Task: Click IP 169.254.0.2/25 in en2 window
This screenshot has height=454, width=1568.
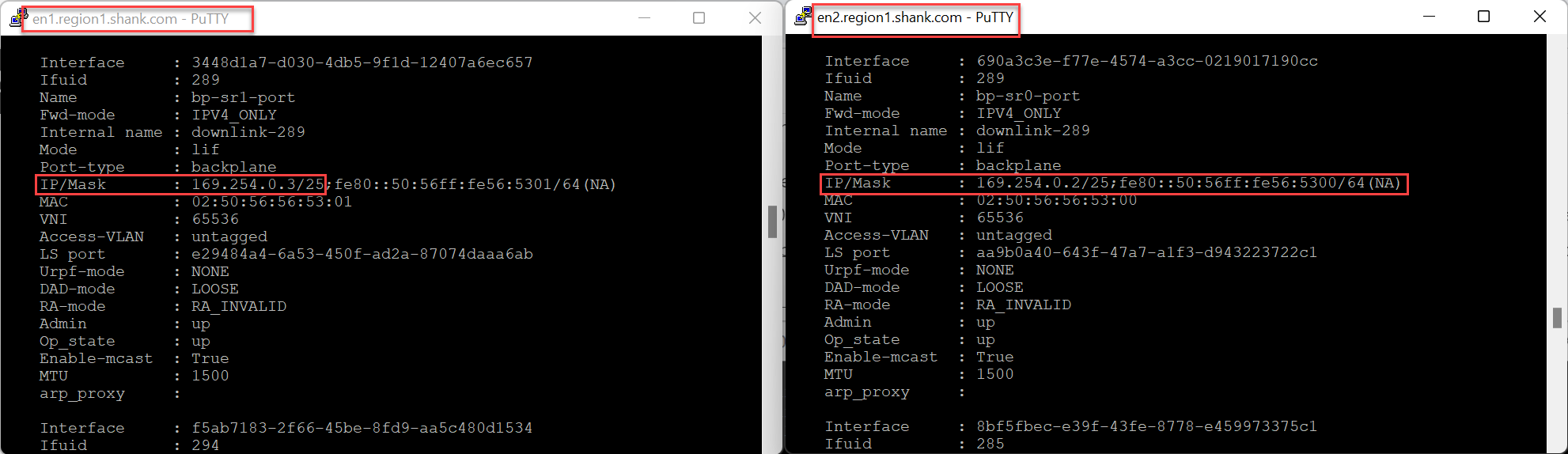Action: (x=1043, y=183)
